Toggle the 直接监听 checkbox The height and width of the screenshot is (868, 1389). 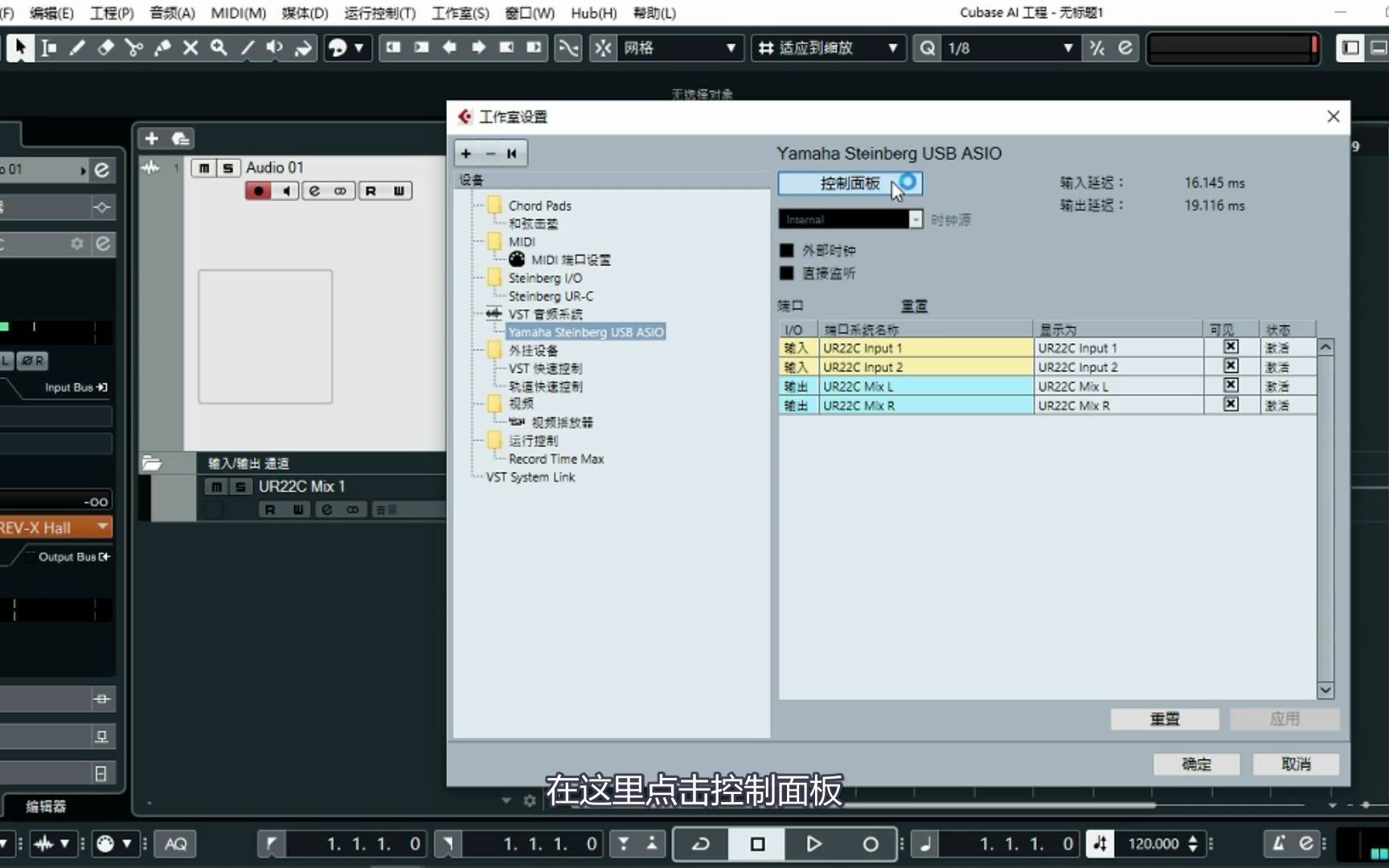click(787, 273)
